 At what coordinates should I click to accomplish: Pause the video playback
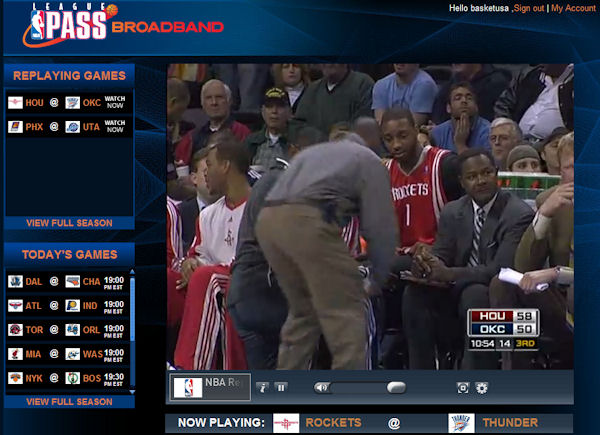[x=281, y=388]
